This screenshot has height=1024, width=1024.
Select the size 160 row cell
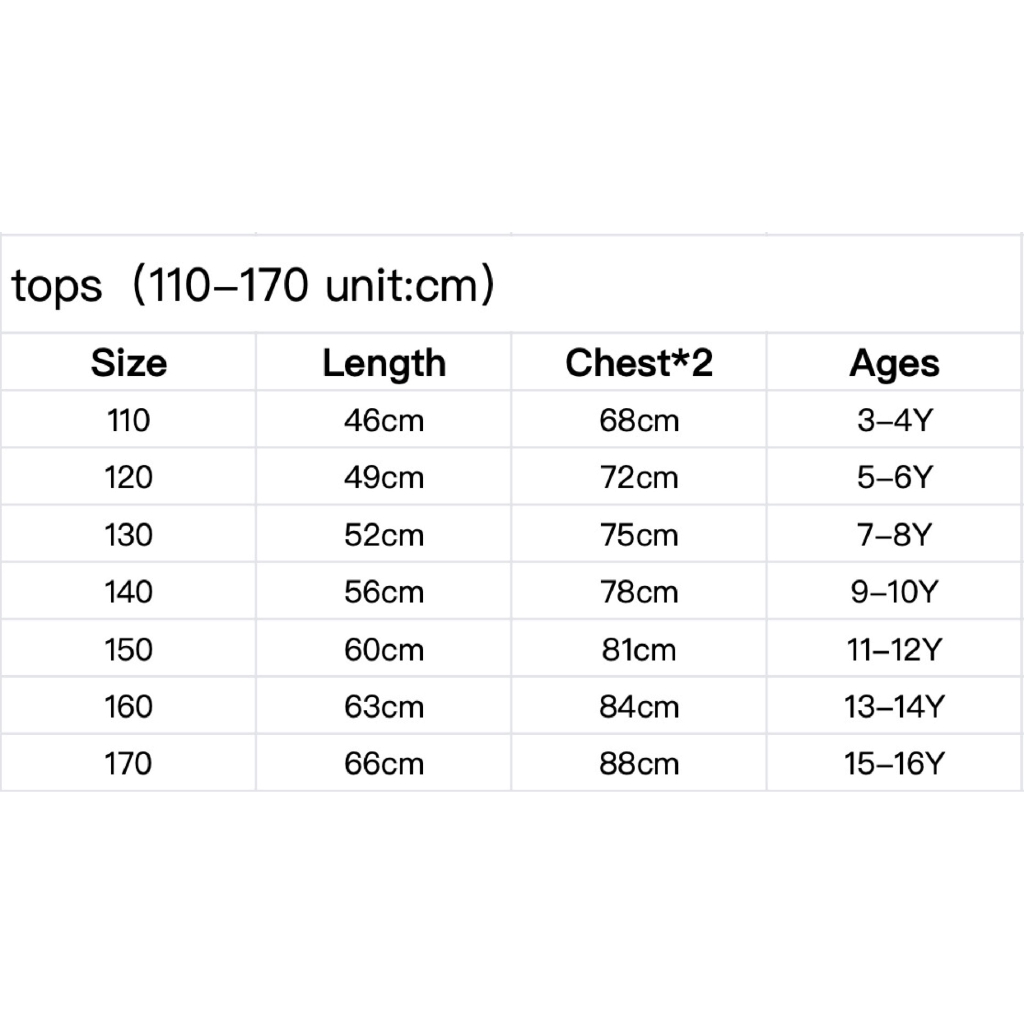pos(129,708)
